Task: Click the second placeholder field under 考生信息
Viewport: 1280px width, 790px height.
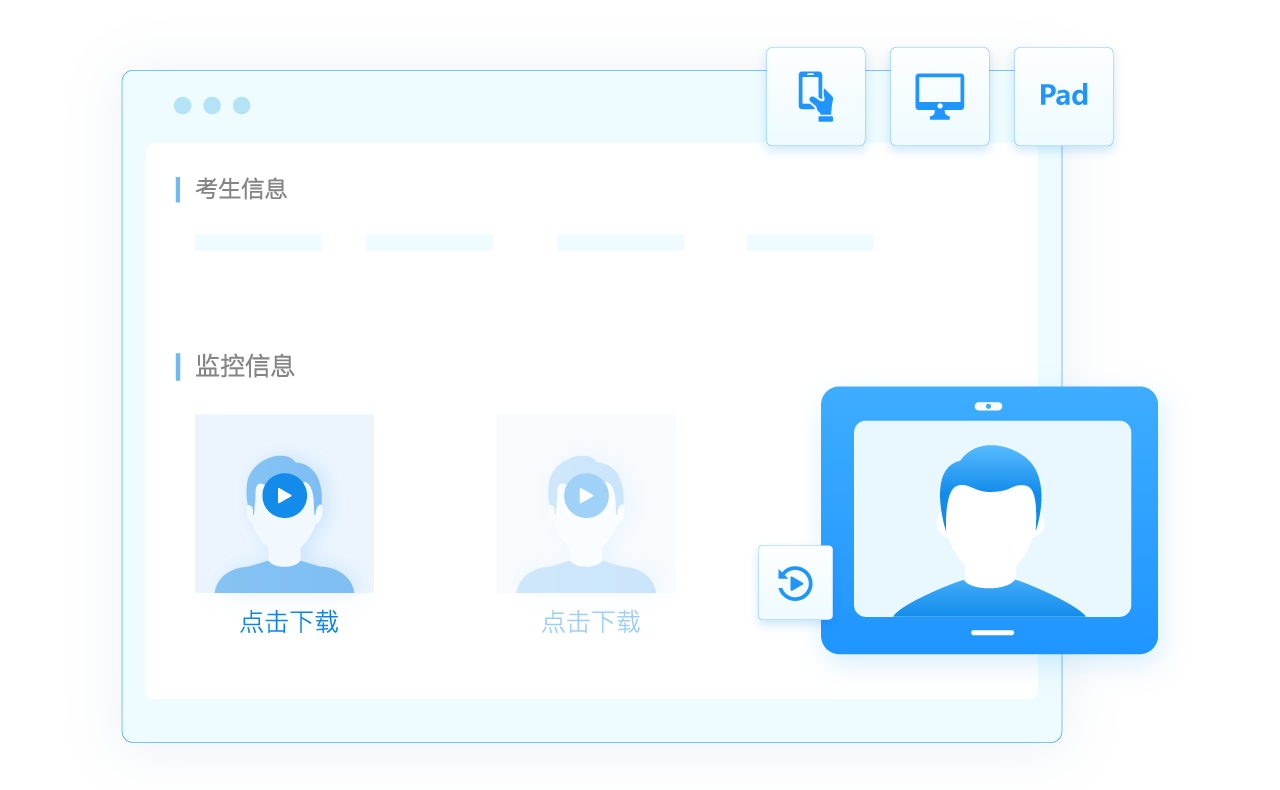Action: [x=429, y=242]
